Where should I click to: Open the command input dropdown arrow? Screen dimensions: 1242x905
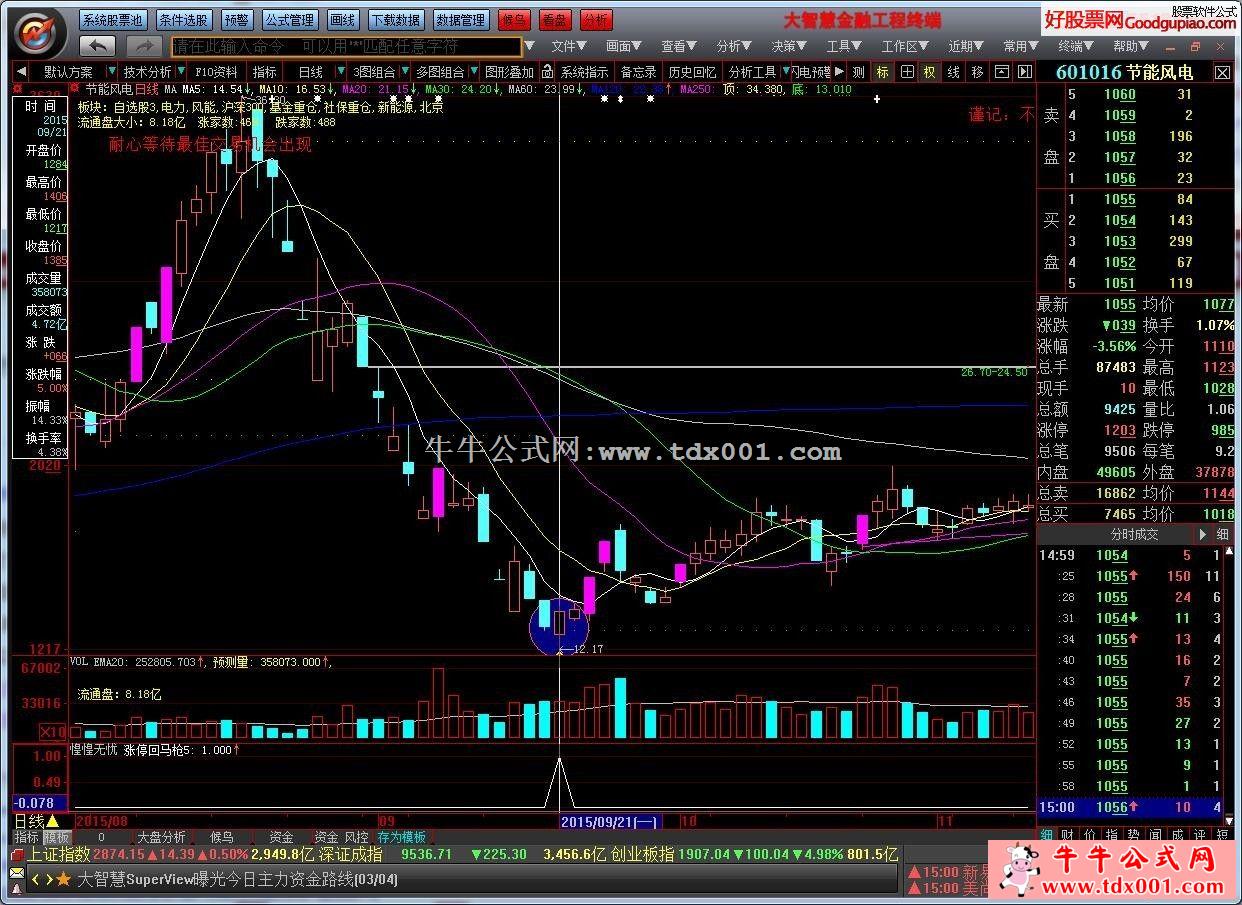pos(530,46)
